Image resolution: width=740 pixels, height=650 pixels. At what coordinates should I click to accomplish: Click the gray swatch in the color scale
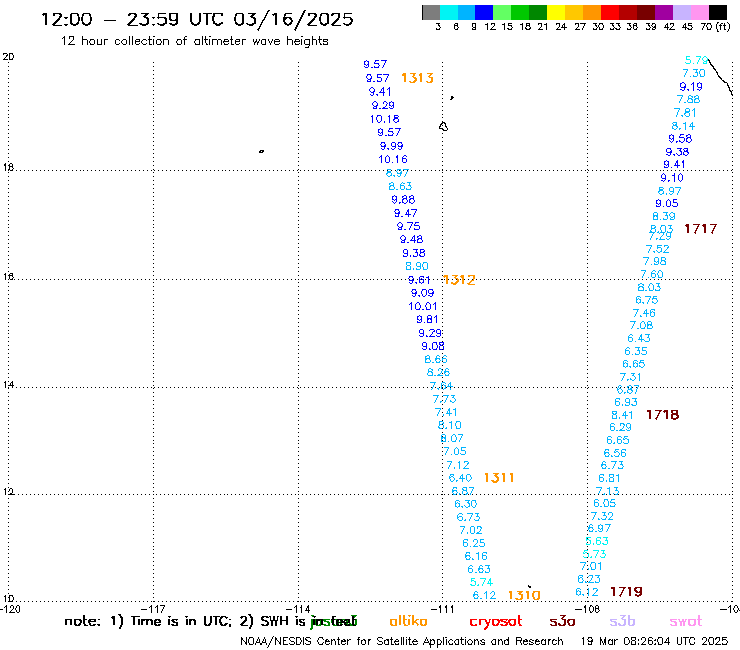431,12
